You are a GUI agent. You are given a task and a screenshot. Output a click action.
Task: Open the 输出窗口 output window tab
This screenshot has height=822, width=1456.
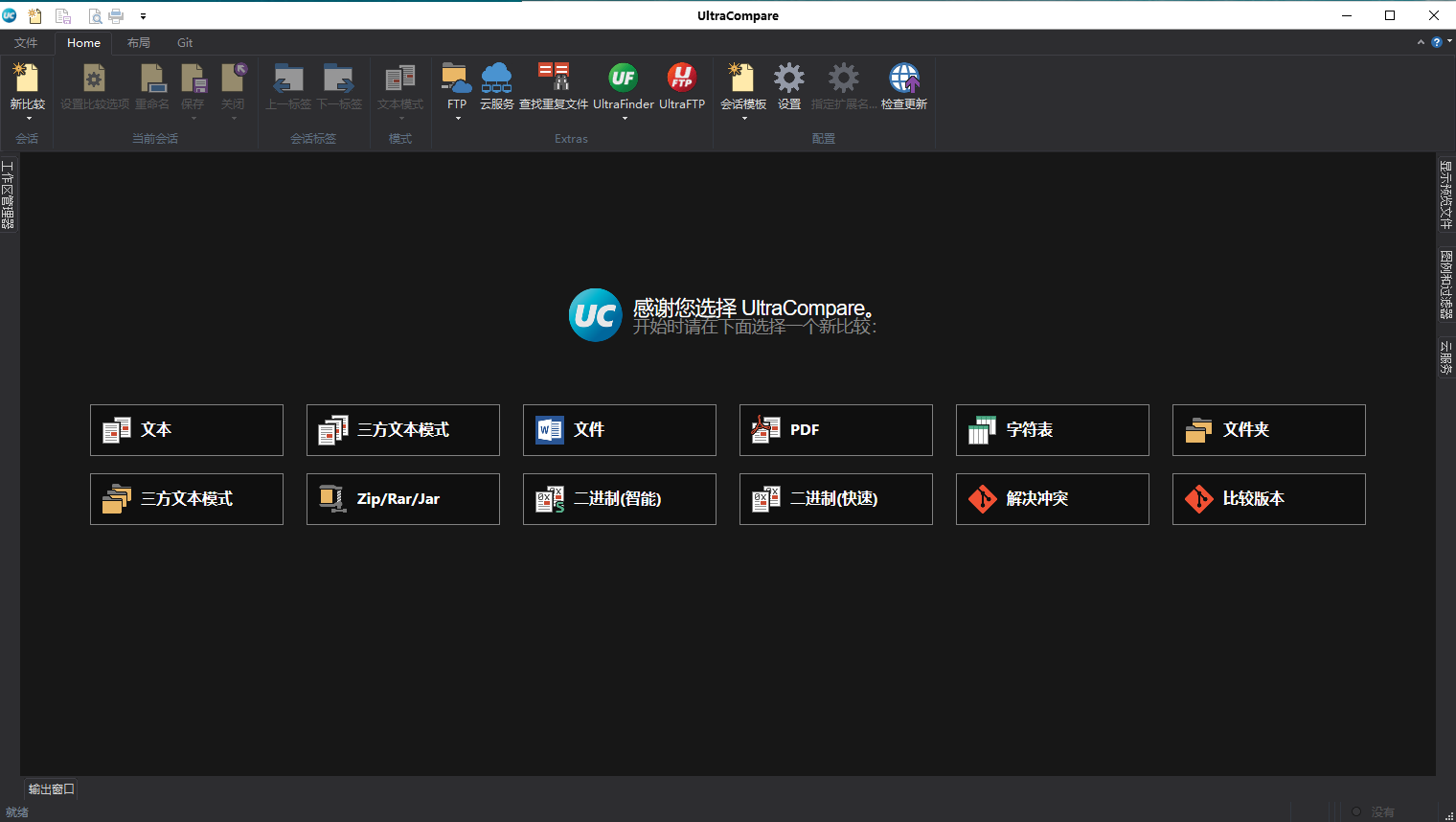pos(51,789)
